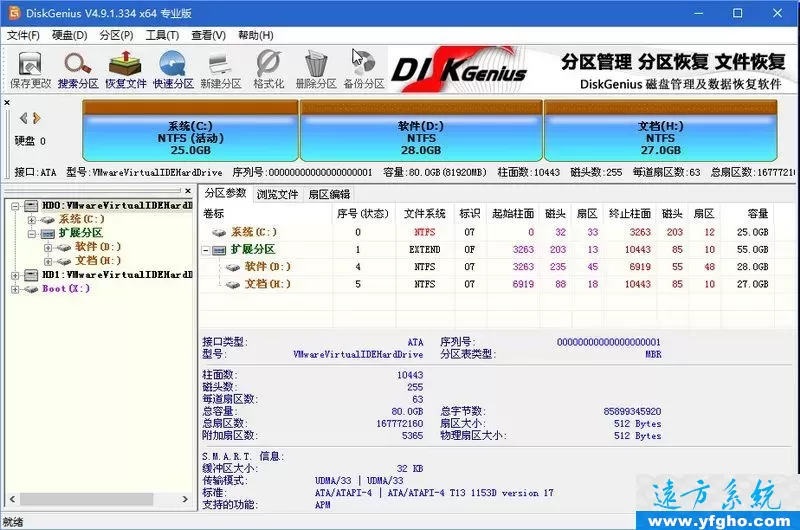Expand the Boot(X:) tree node
Image resolution: width=800 pixels, height=530 pixels.
[15, 289]
